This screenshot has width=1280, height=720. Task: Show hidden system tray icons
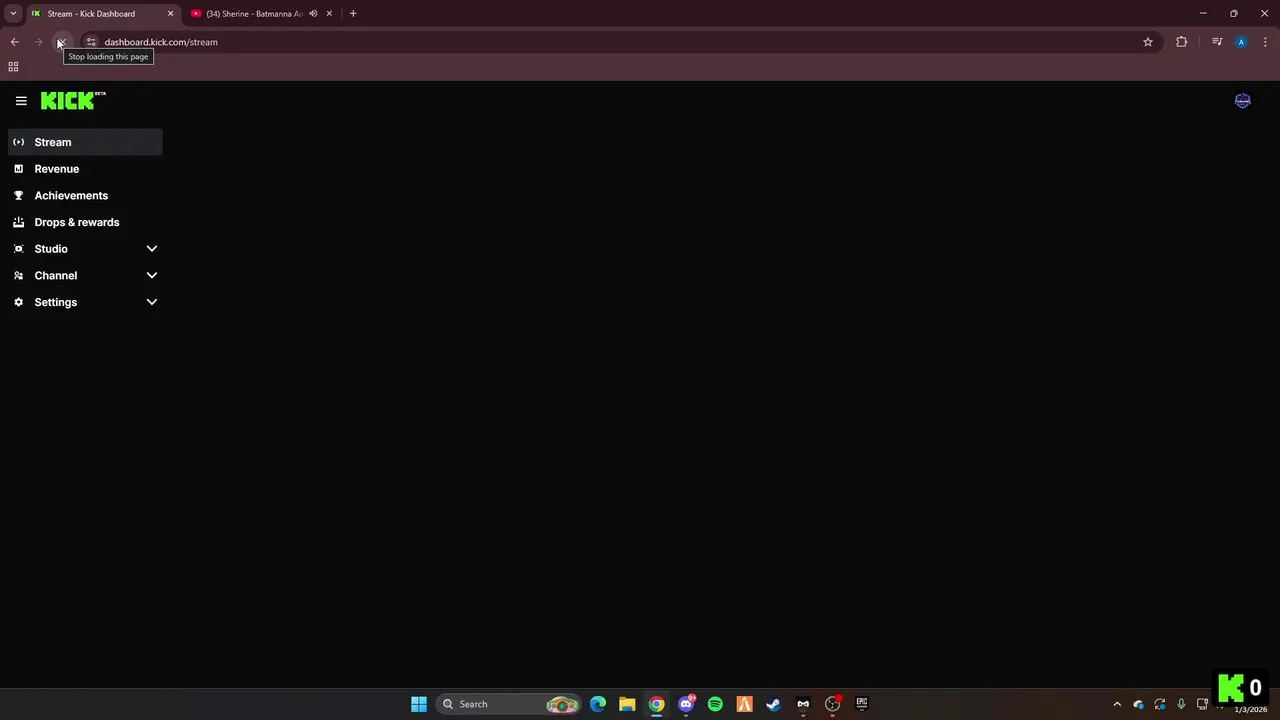1117,704
